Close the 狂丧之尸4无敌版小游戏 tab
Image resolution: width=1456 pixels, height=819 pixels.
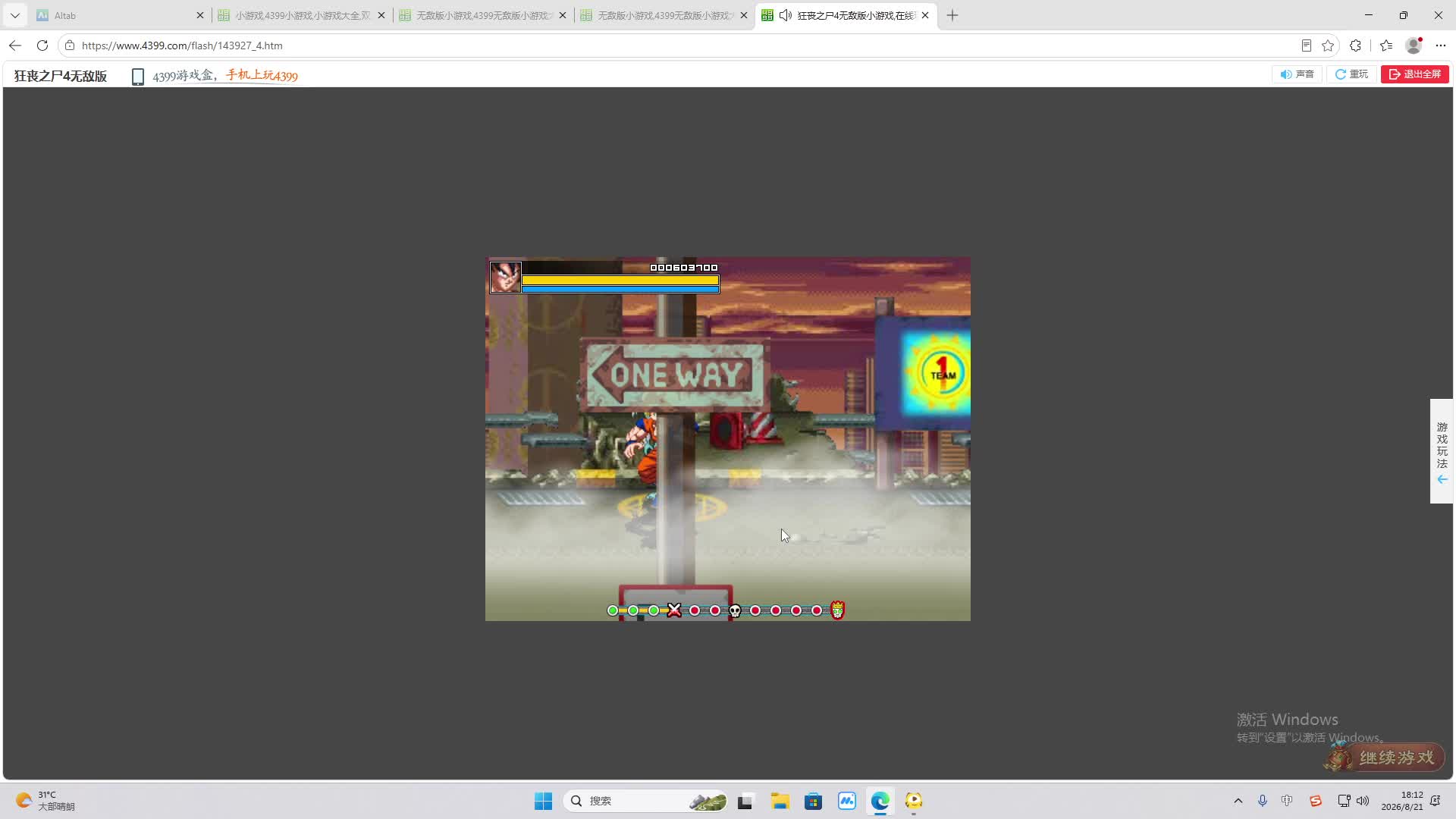pyautogui.click(x=925, y=15)
